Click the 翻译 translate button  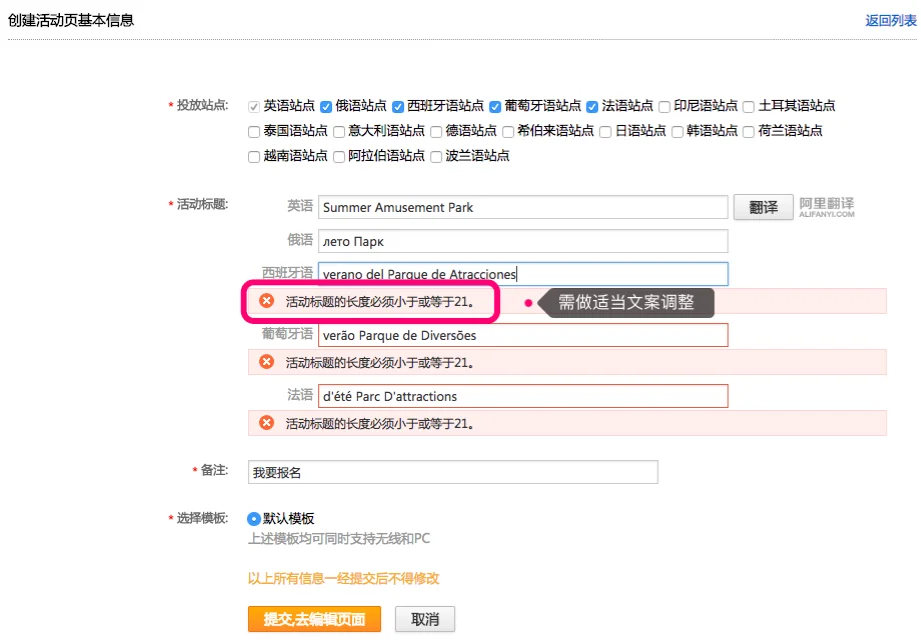coord(763,207)
